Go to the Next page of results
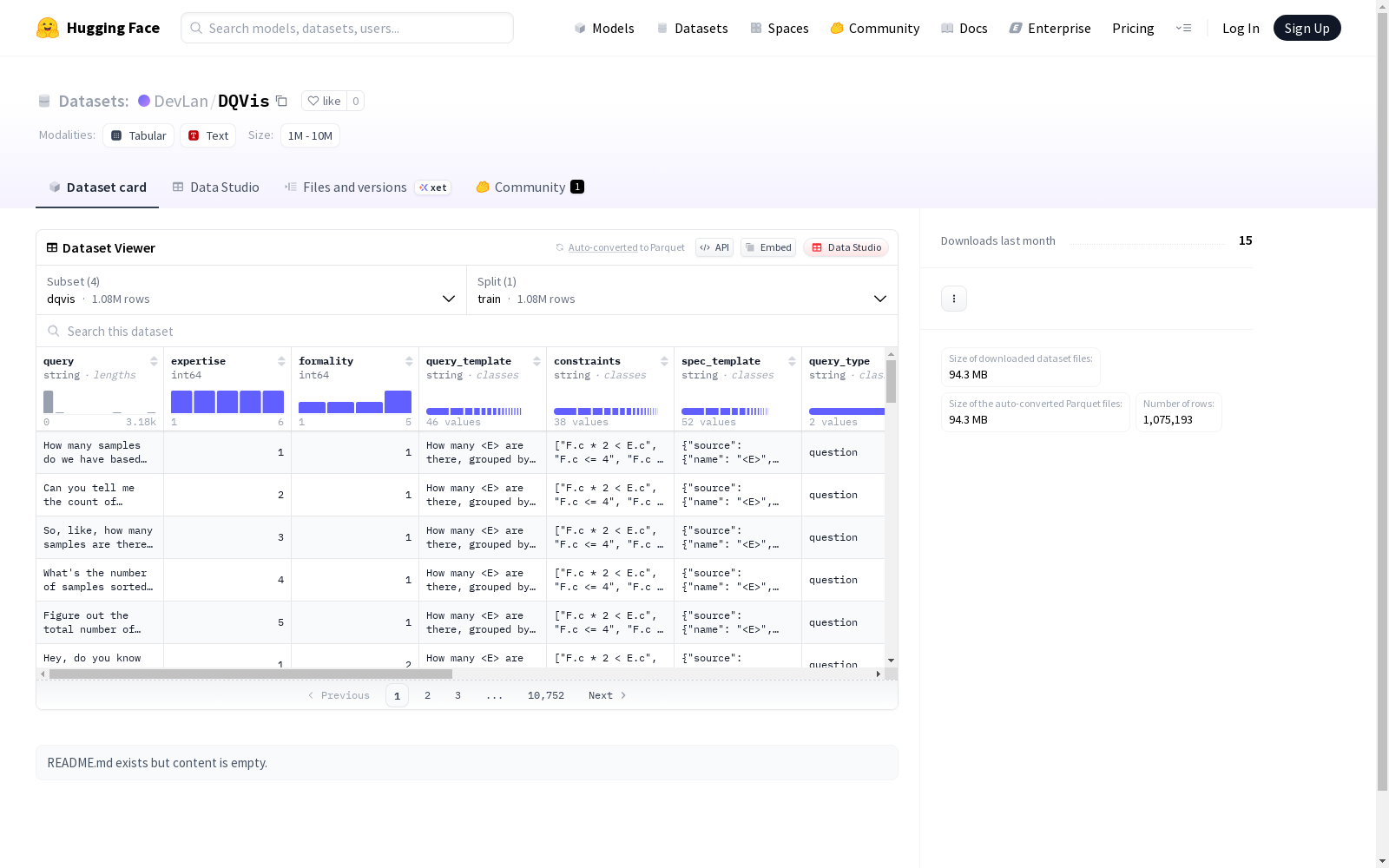 point(607,695)
